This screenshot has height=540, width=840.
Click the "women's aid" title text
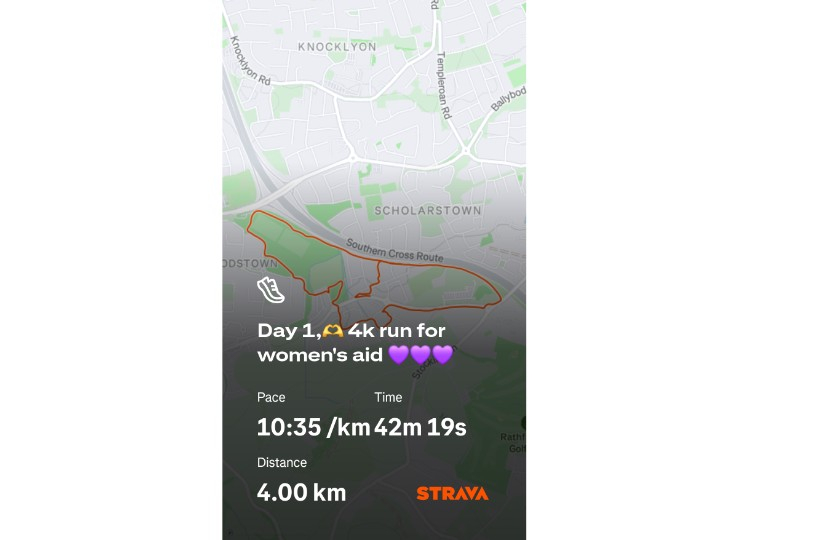pos(320,355)
